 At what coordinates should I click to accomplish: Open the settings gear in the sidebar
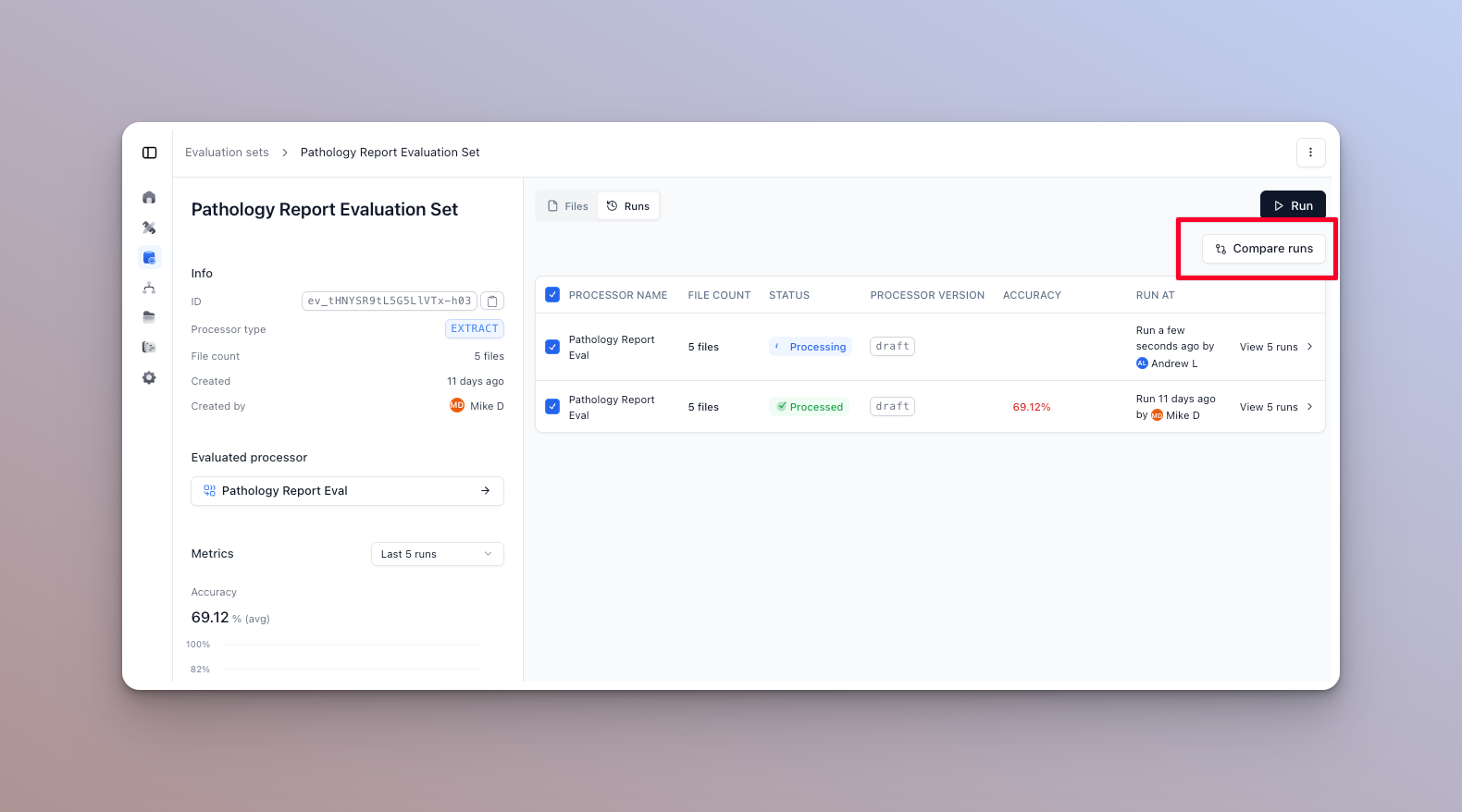(149, 377)
